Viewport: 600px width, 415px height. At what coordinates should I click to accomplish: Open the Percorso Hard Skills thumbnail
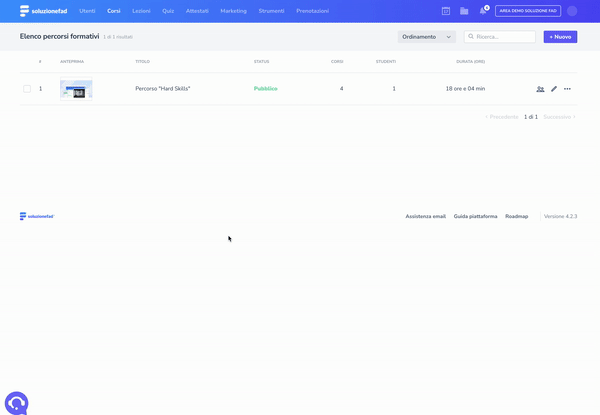click(76, 89)
